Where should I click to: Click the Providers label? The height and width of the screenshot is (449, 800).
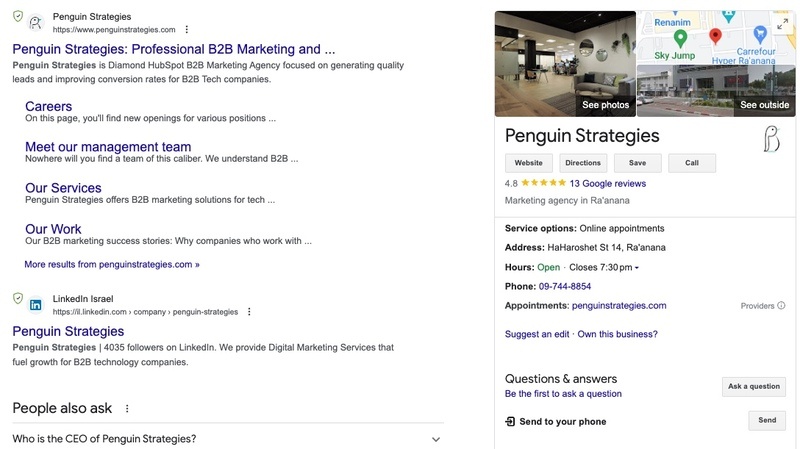(x=757, y=306)
